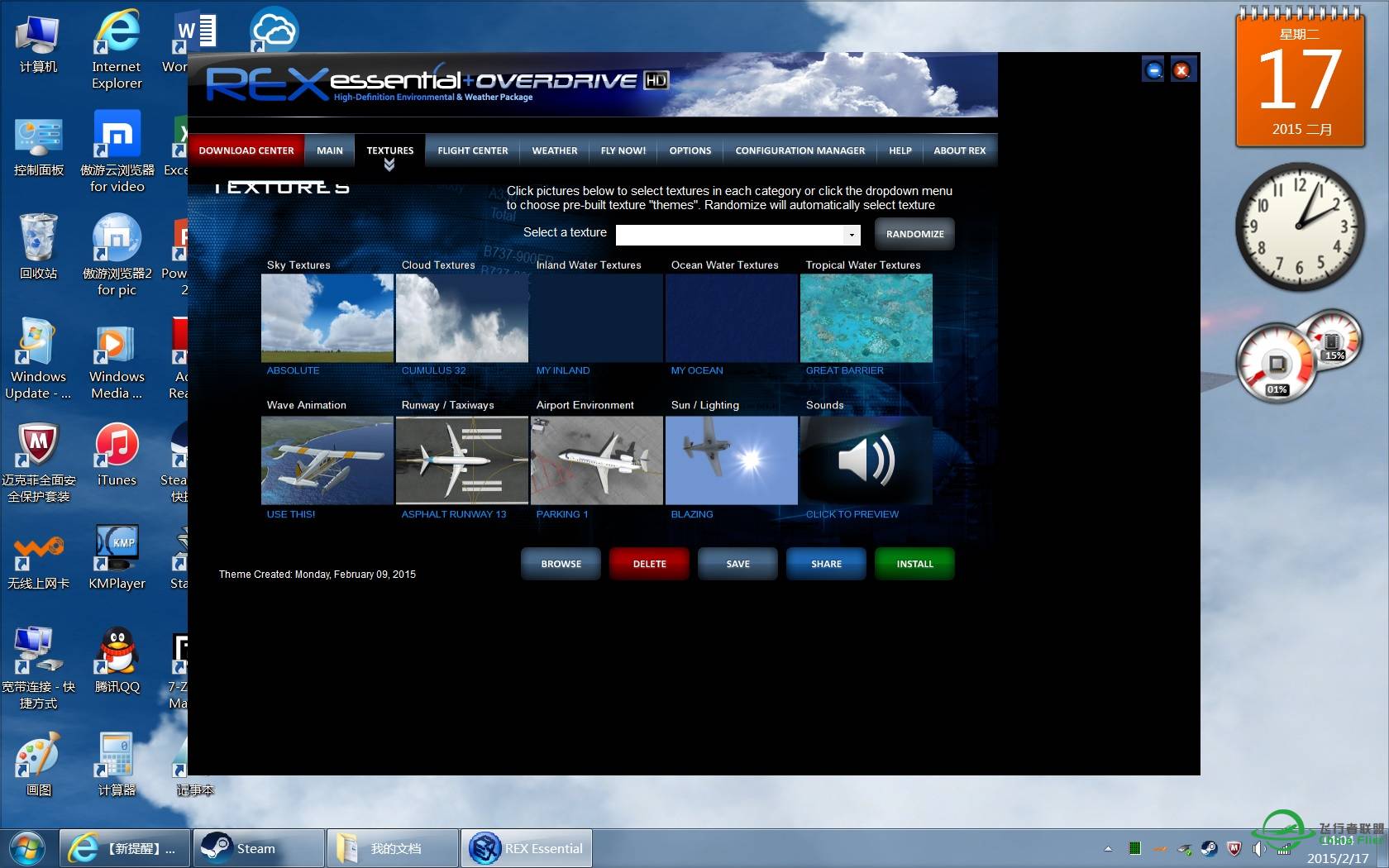The width and height of the screenshot is (1389, 868).
Task: Click the blue Share button
Action: coord(827,564)
